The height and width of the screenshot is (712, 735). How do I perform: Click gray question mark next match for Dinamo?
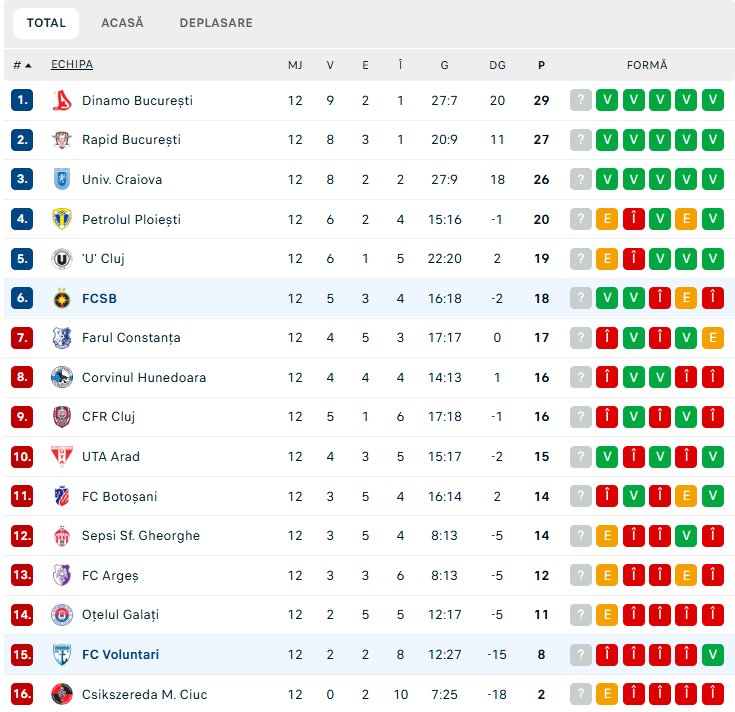pos(581,100)
